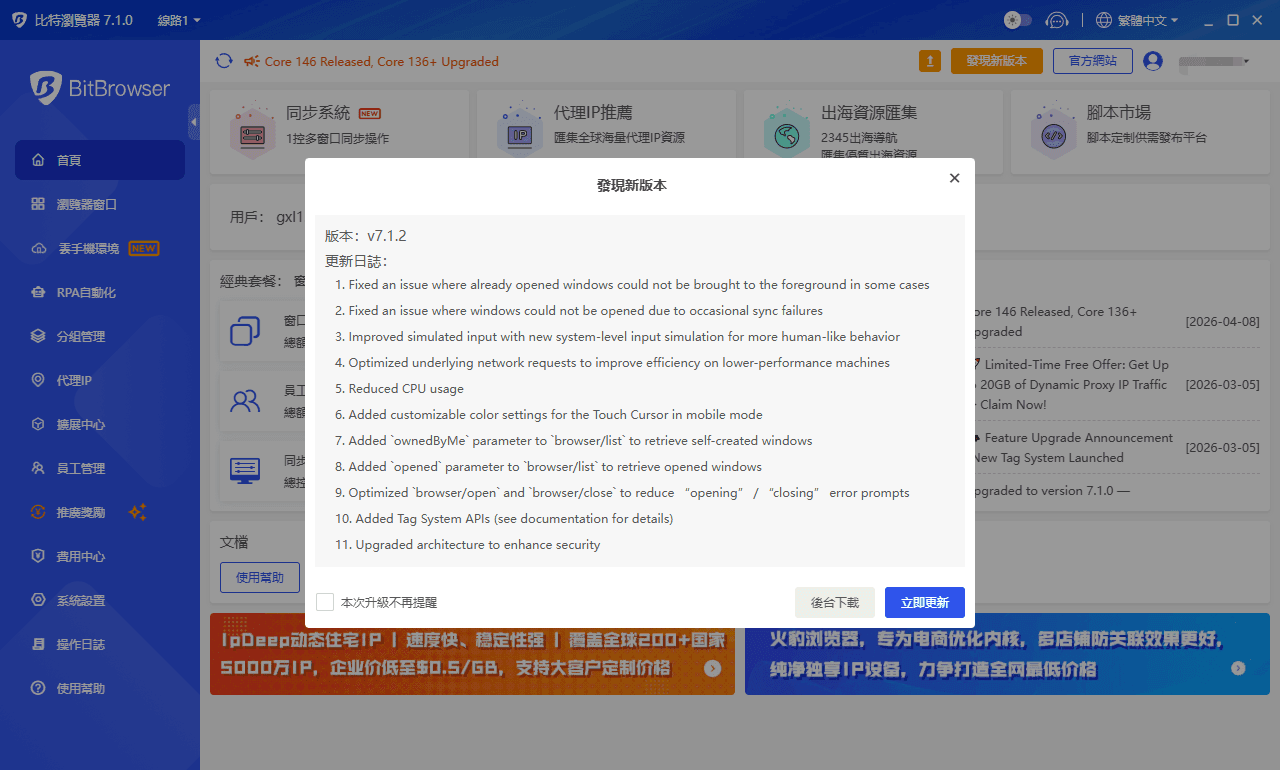Image resolution: width=1280 pixels, height=770 pixels.
Task: Click the 比特瀏覽器 title bar logo
Action: [19, 20]
